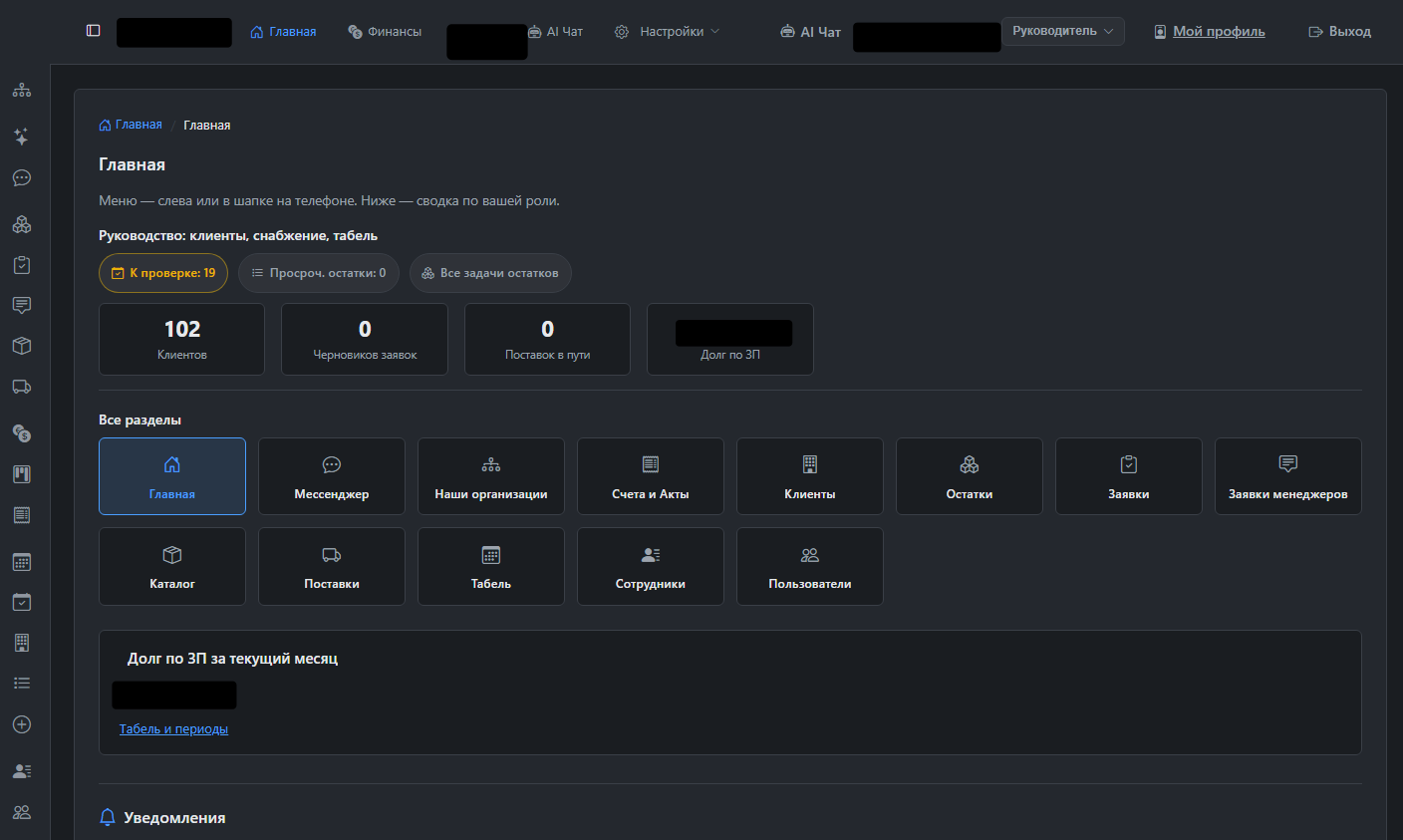This screenshot has height=840, width=1403.
Task: Click the Просроч. остатки: 0 chip
Action: coord(319,273)
